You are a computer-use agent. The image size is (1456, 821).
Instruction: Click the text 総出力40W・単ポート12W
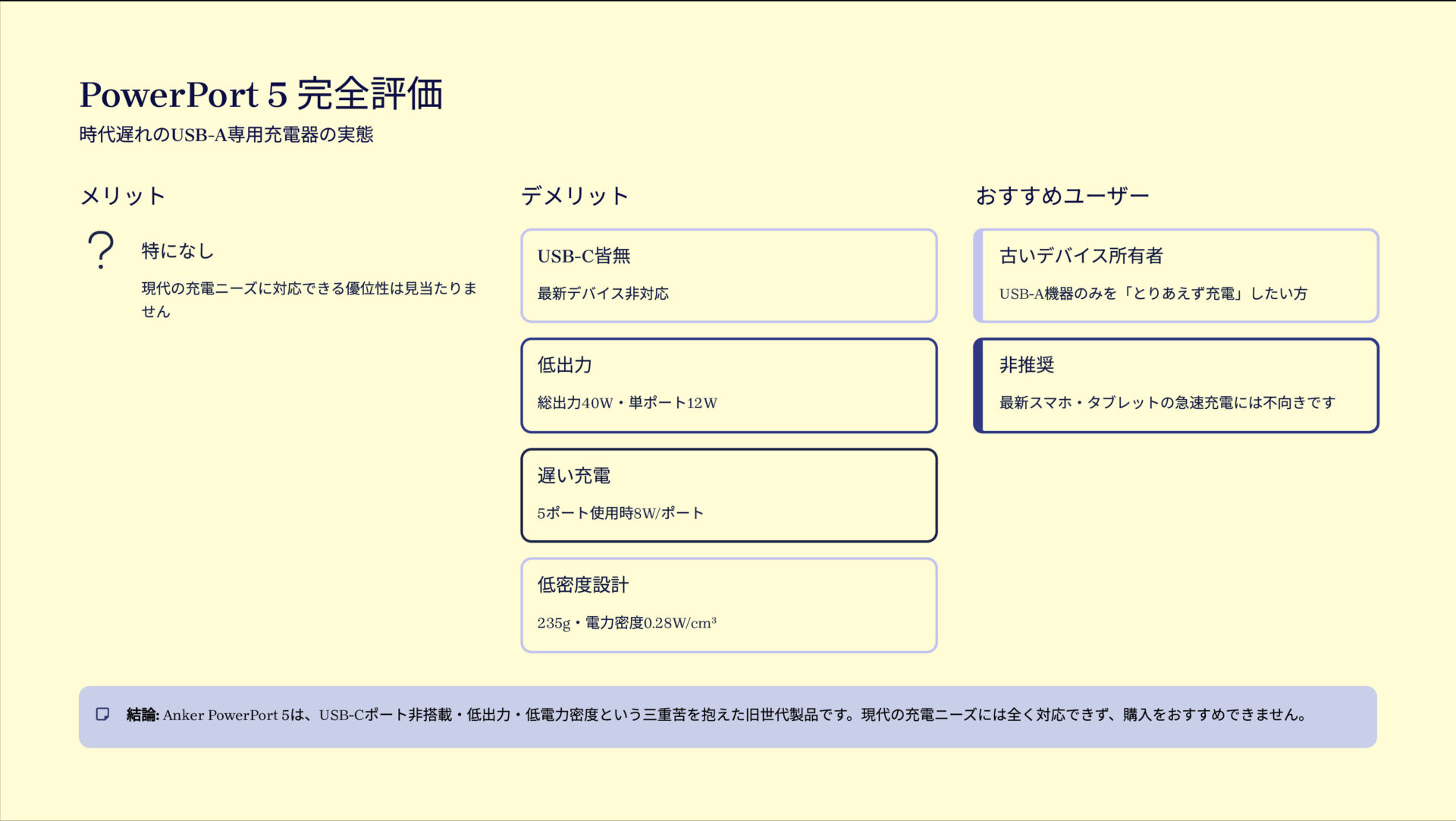tap(626, 403)
